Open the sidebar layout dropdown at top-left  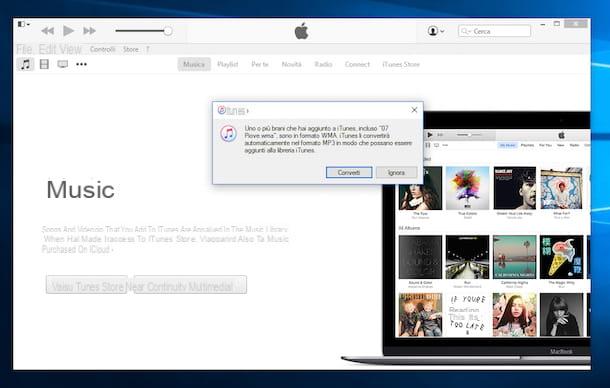(24, 24)
